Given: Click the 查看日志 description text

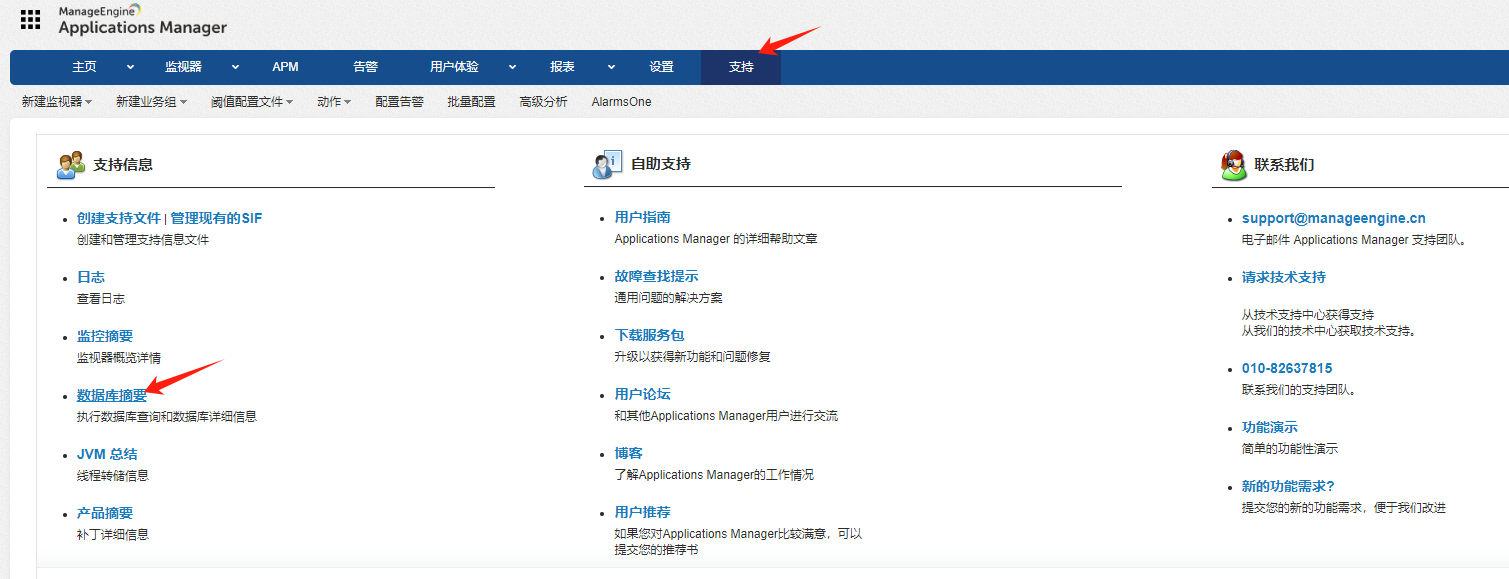Looking at the screenshot, I should pos(101,299).
